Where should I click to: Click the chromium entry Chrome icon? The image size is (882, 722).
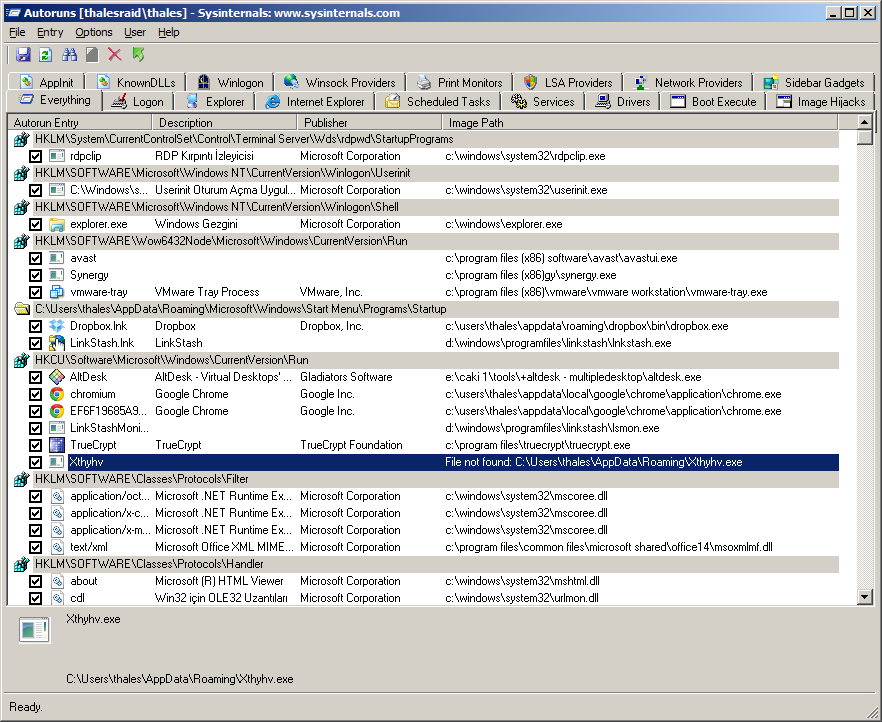tap(57, 394)
